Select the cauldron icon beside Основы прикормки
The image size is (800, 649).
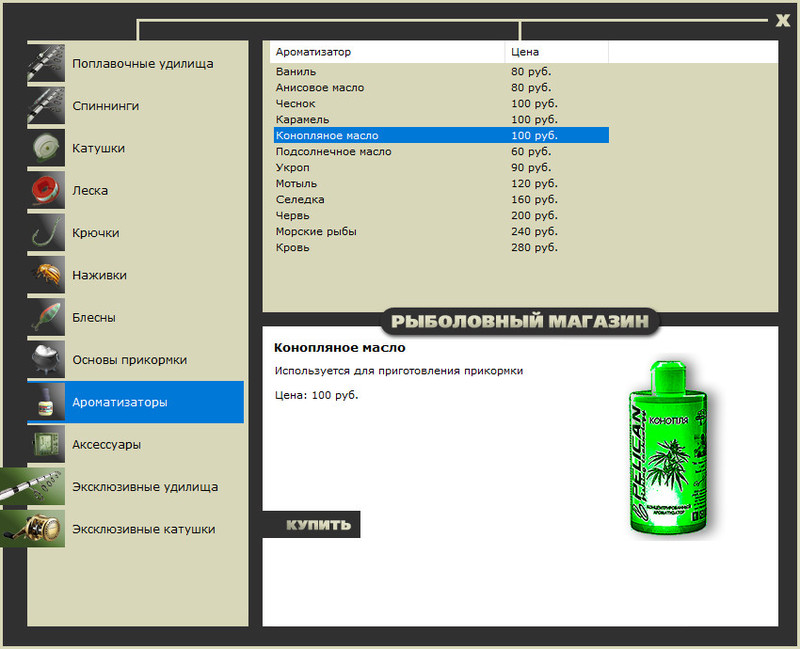46,360
